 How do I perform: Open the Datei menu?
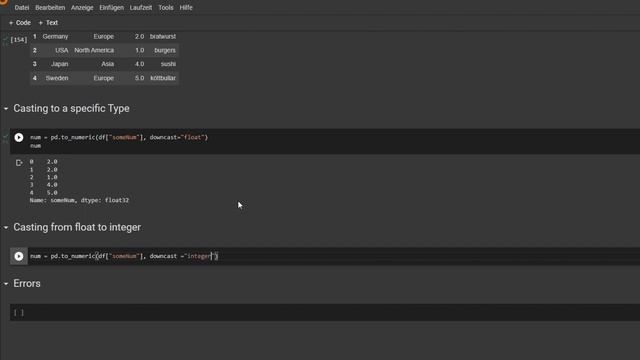point(22,7)
